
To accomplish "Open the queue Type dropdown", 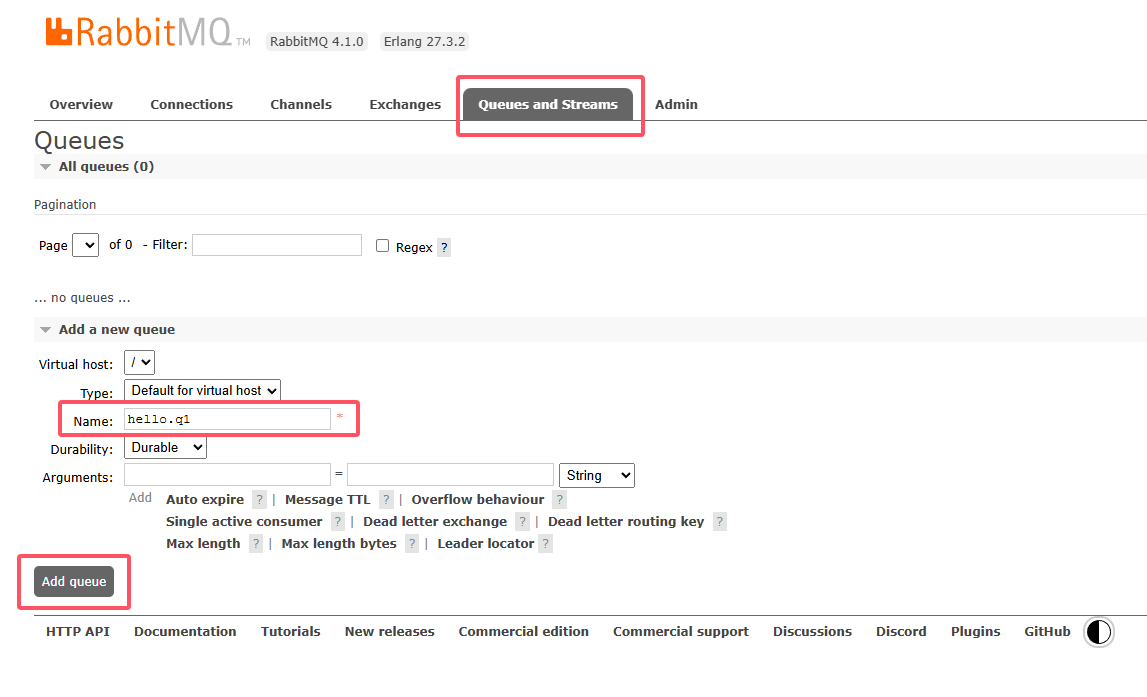I will (203, 391).
